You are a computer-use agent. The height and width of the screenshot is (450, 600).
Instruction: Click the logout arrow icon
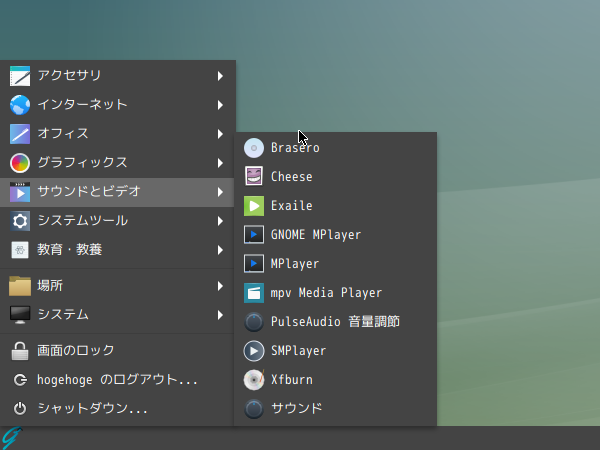point(20,380)
